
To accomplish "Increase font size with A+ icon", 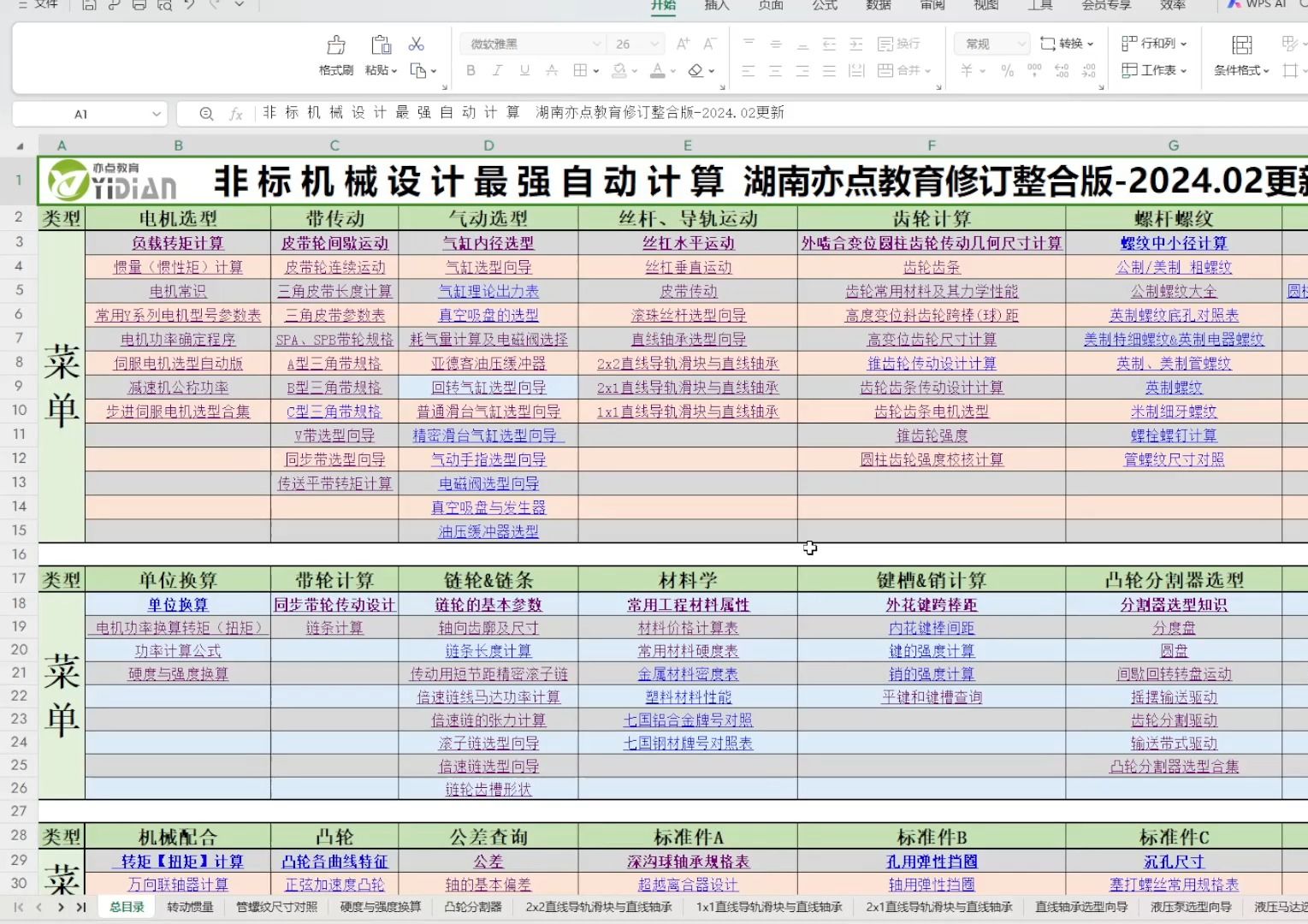I will [x=683, y=44].
